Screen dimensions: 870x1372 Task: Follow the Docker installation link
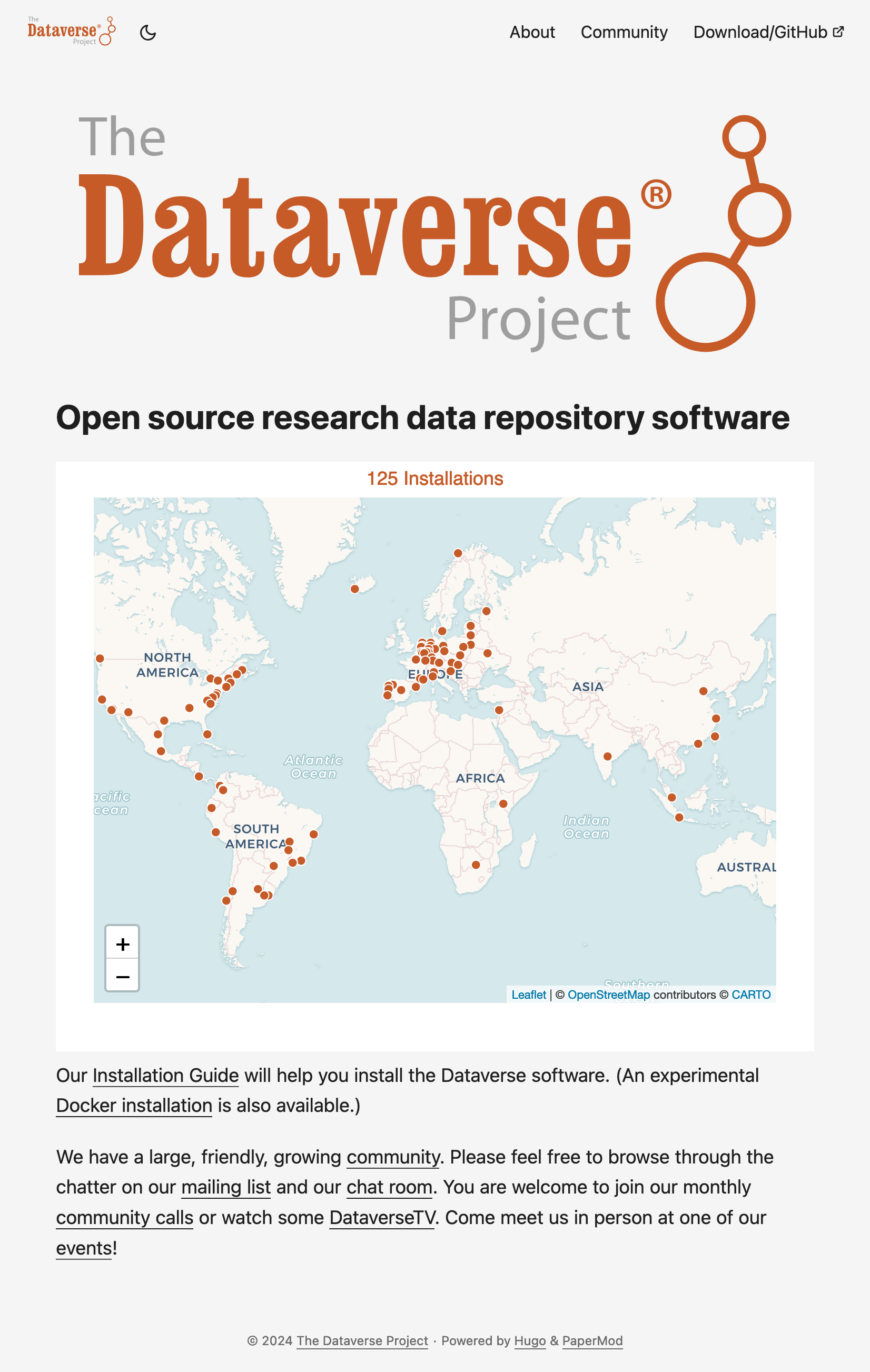point(134,1106)
